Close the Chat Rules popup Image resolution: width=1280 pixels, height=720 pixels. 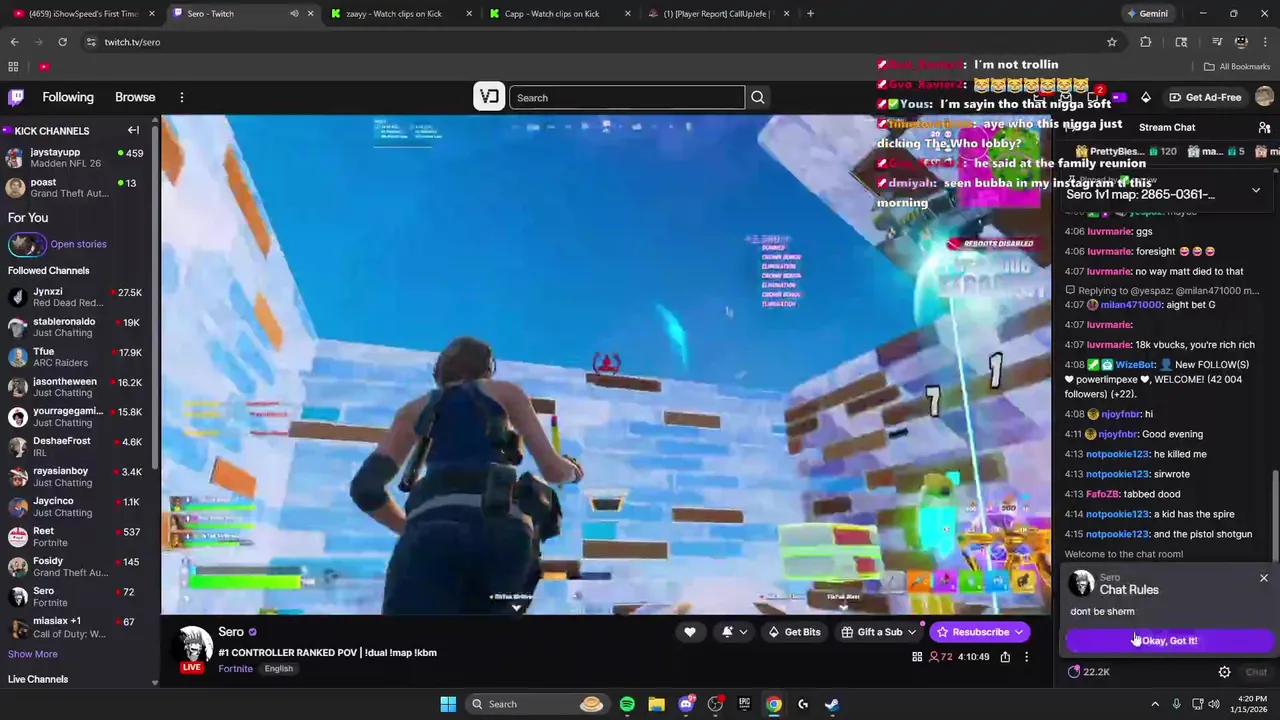point(1263,578)
